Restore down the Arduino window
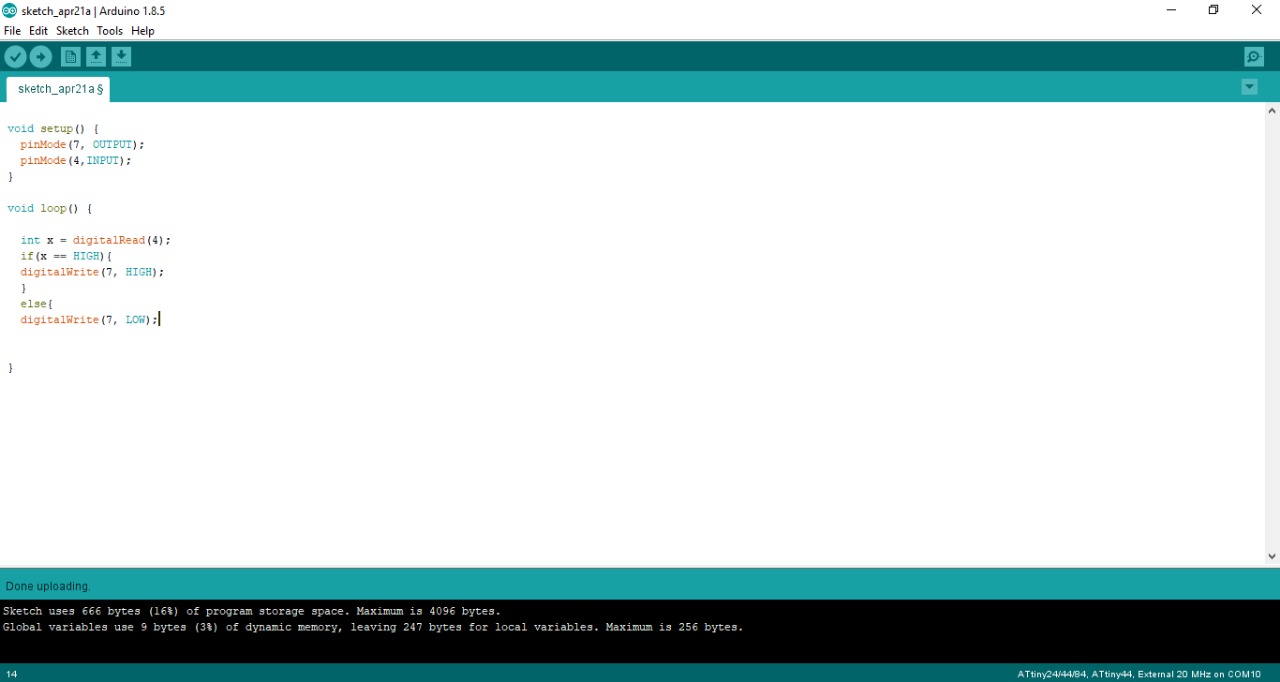Viewport: 1280px width, 682px height. click(x=1214, y=10)
